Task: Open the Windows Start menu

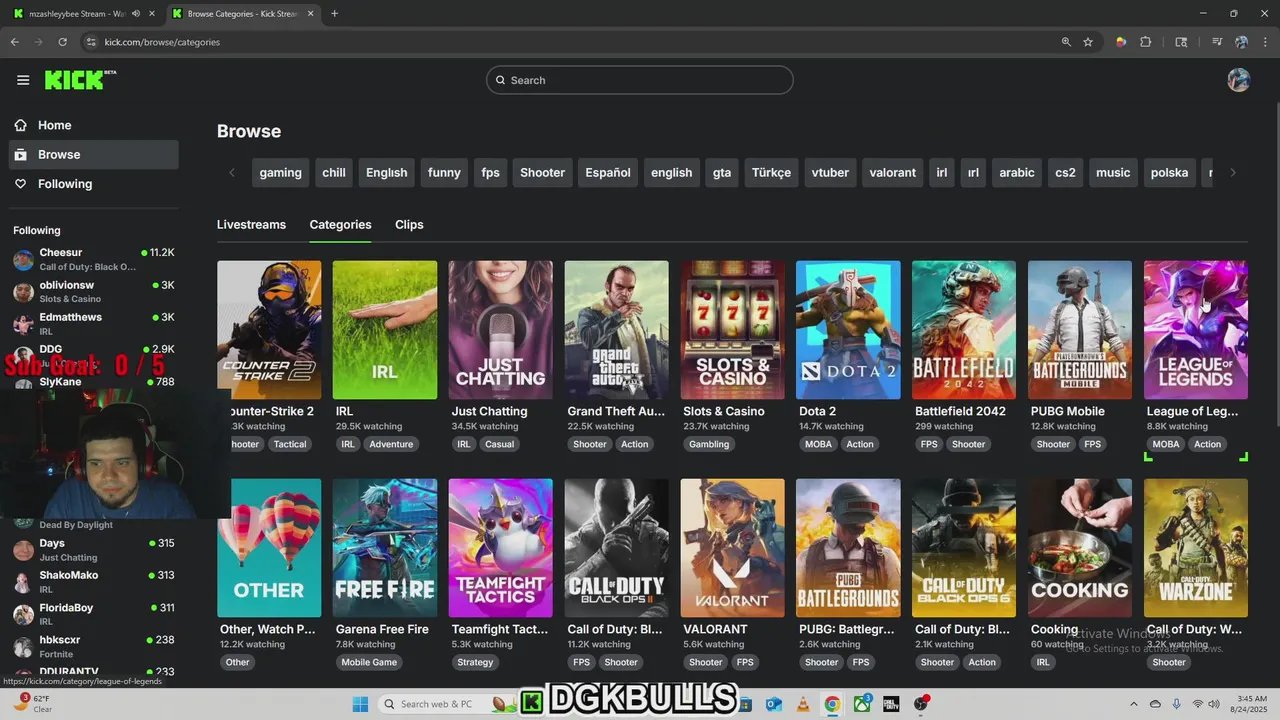Action: point(360,704)
